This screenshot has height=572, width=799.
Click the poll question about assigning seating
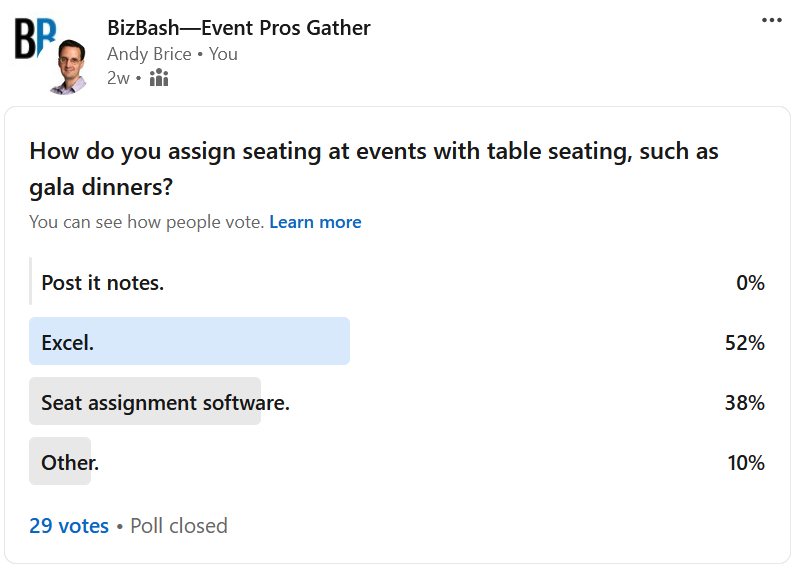click(374, 169)
